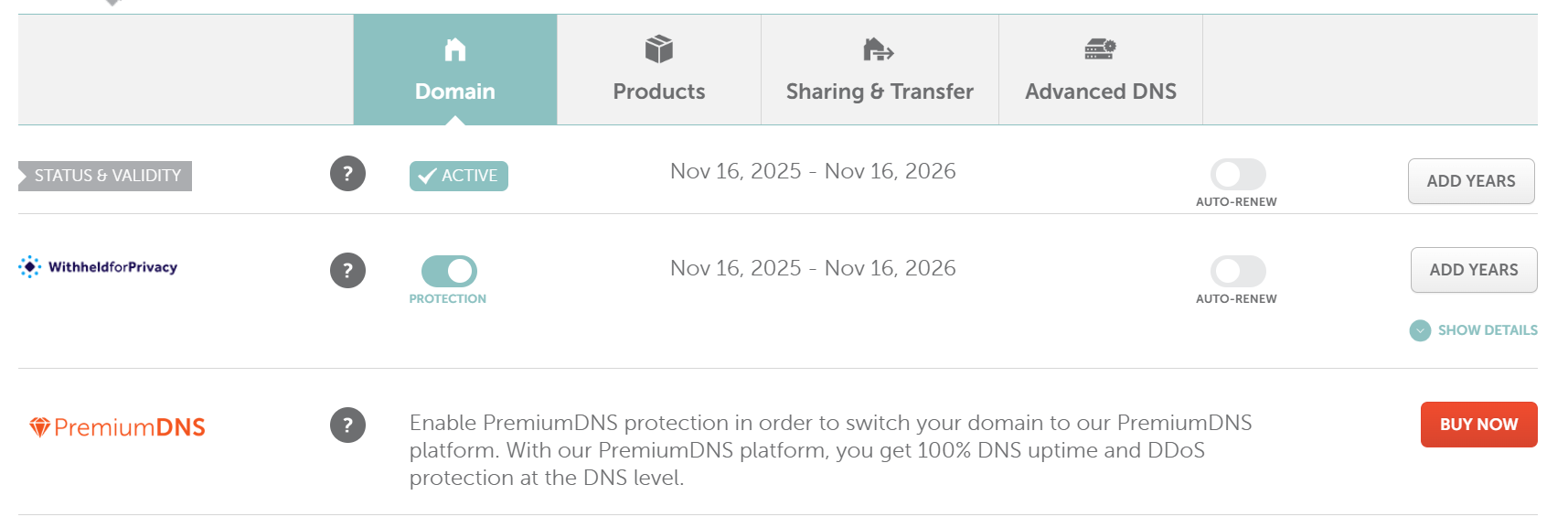Open help icon for PremiumDNS row
Image resolution: width=1568 pixels, height=517 pixels.
point(347,425)
